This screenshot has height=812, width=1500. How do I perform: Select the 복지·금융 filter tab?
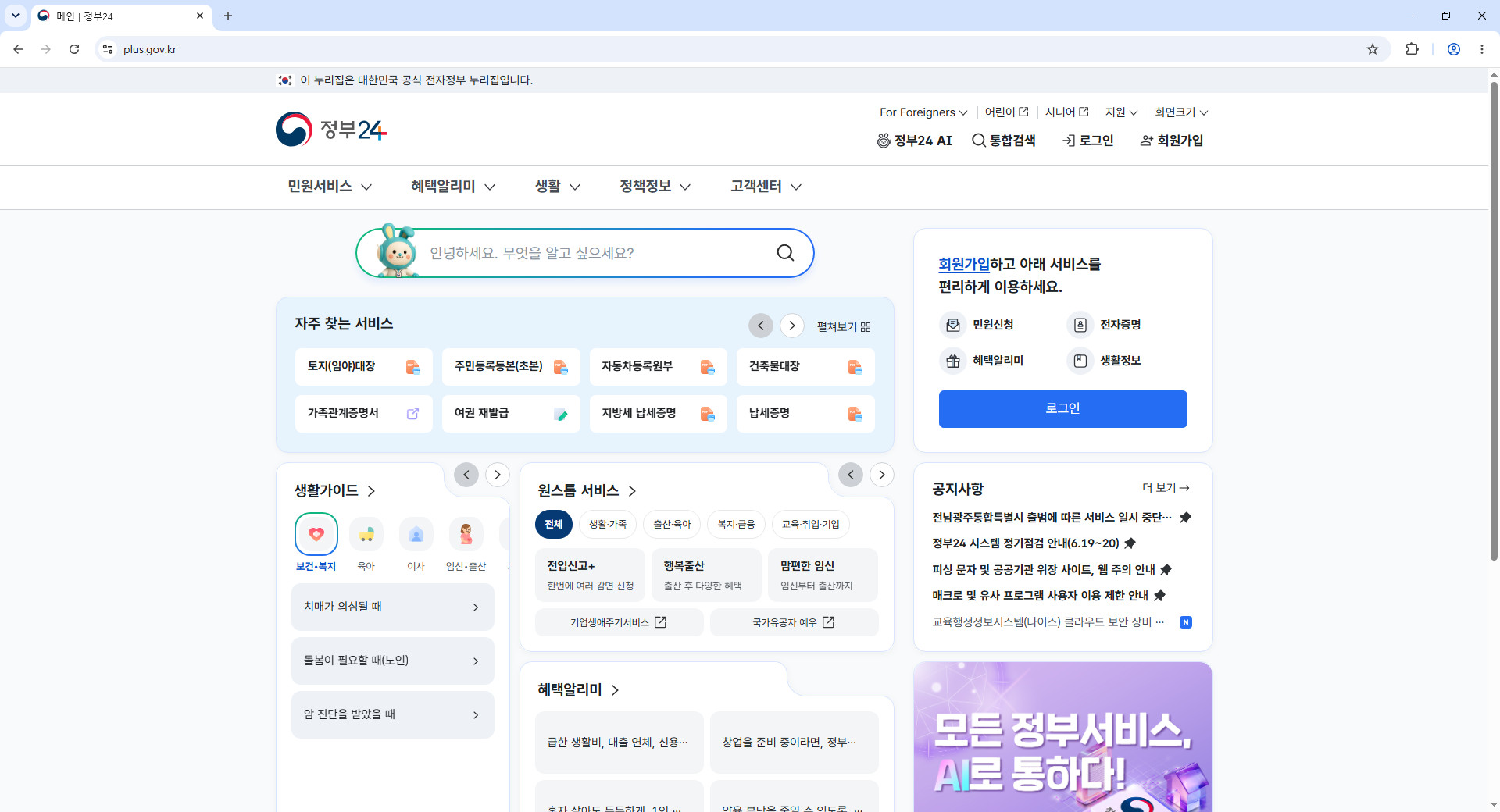coord(736,525)
